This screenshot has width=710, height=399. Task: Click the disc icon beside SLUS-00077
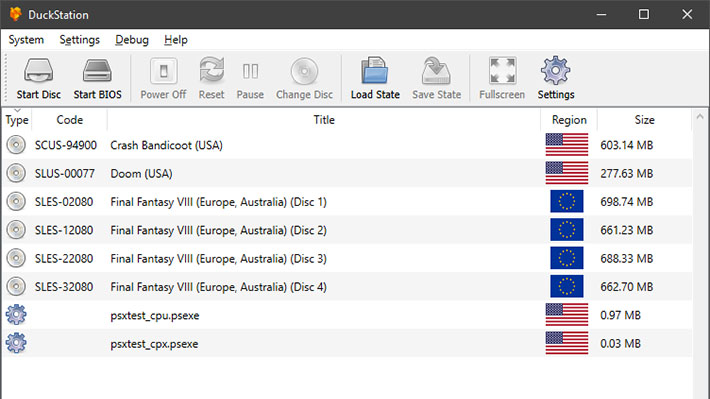point(16,173)
